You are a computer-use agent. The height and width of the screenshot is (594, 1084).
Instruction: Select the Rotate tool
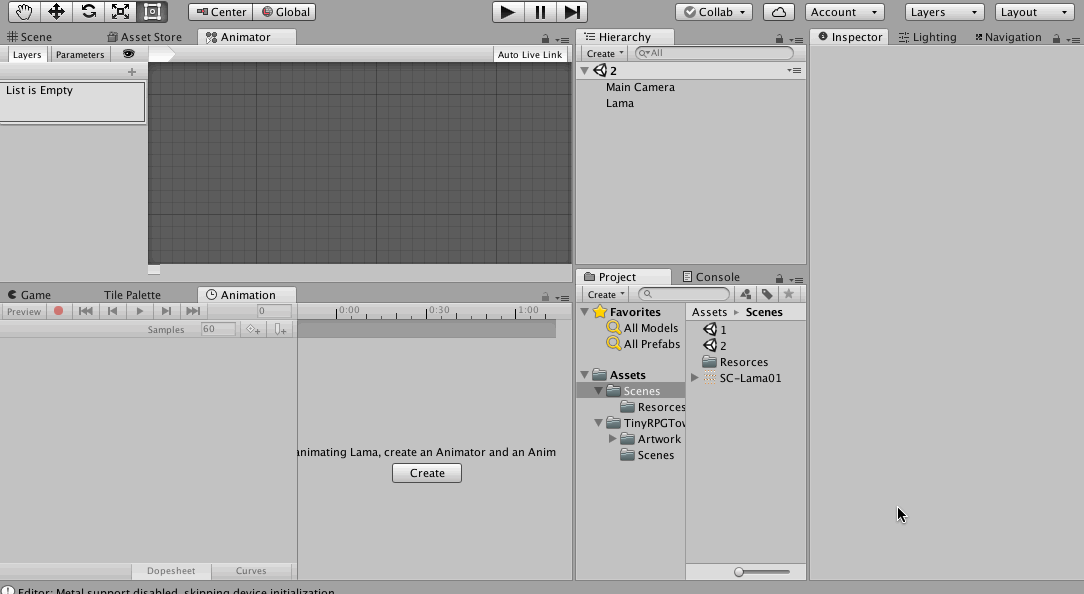[88, 12]
